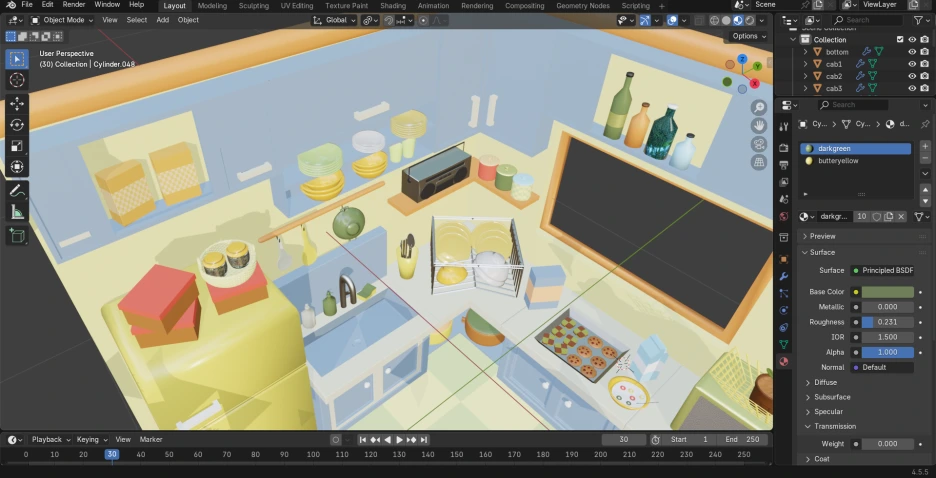936x478 pixels.
Task: Open the Render menu
Action: click(x=74, y=5)
